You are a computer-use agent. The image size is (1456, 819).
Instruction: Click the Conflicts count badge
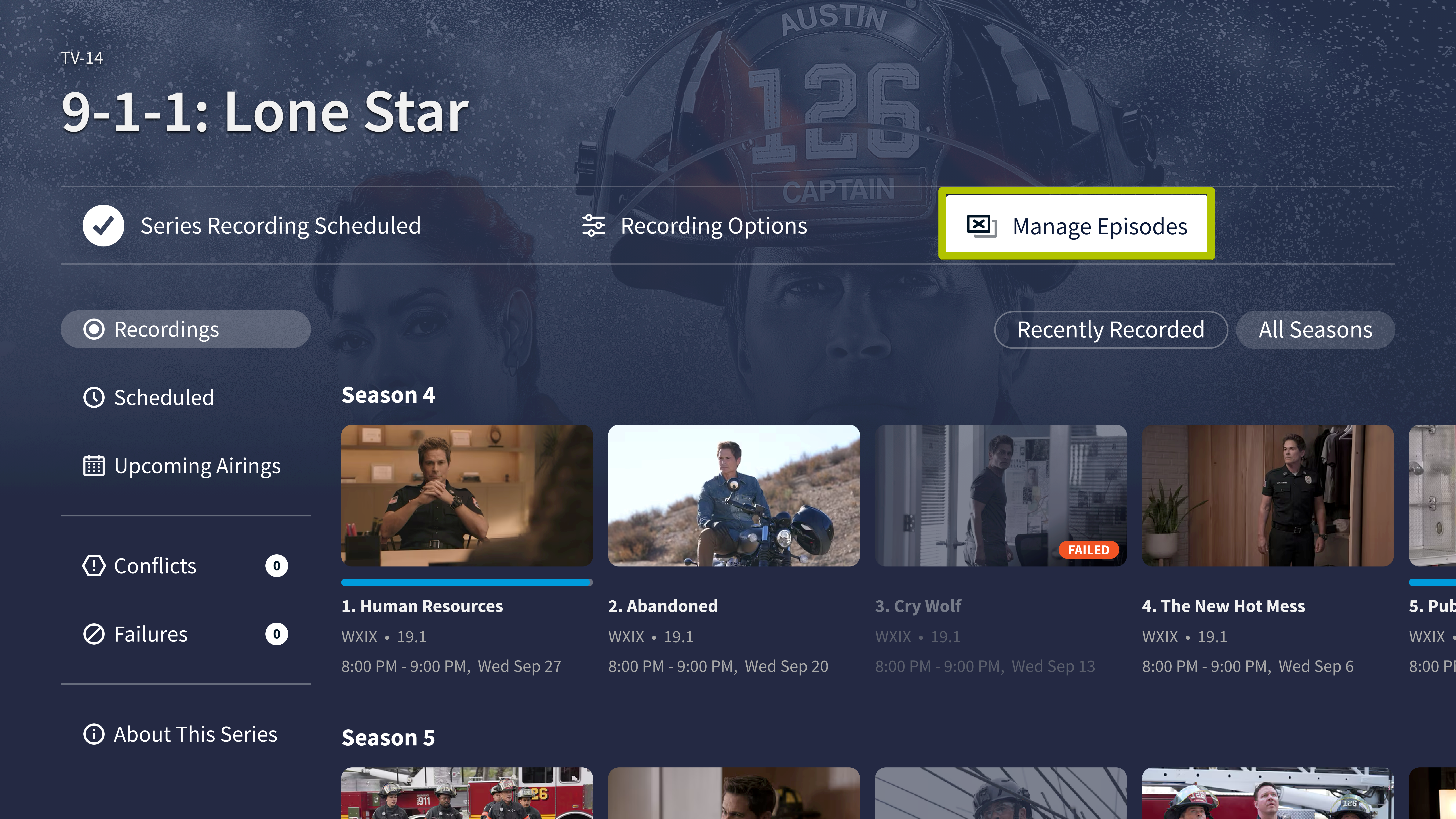click(276, 566)
